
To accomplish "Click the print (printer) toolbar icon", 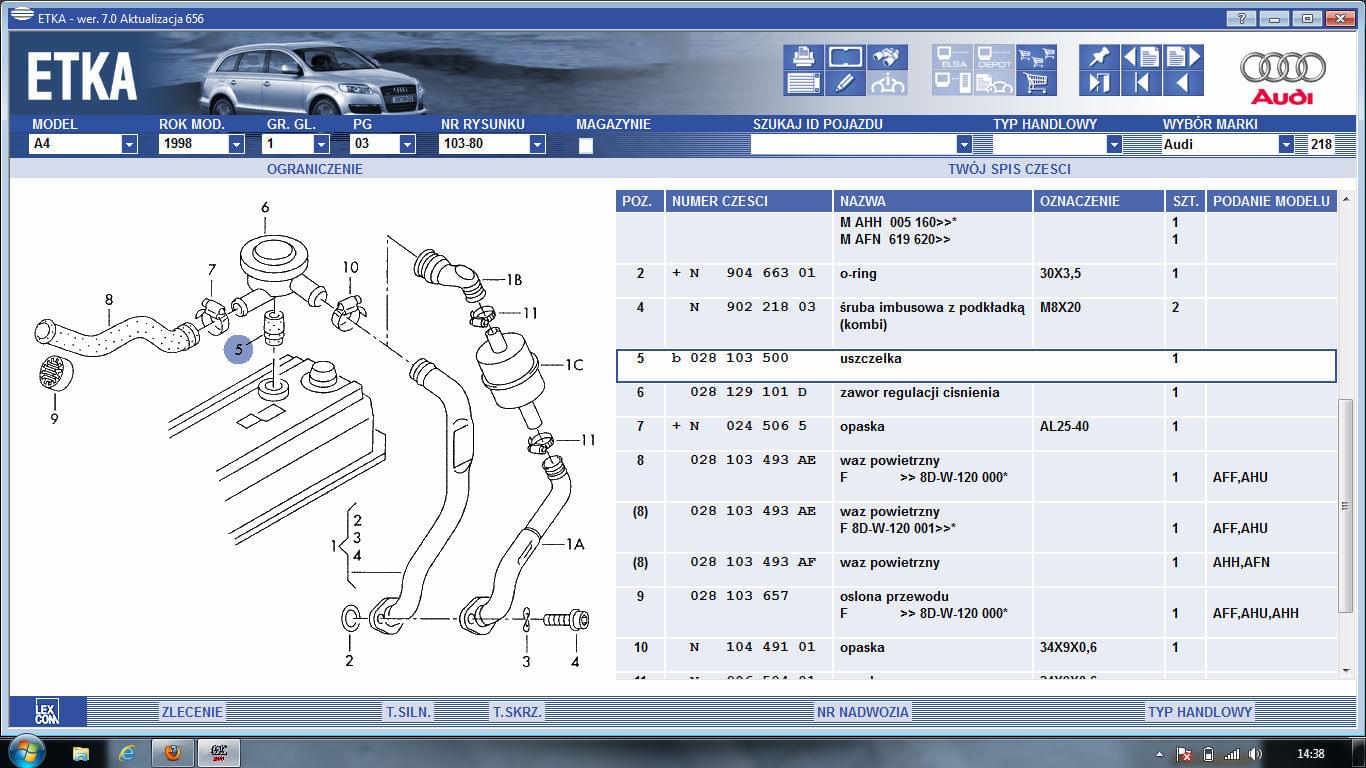I will click(802, 57).
